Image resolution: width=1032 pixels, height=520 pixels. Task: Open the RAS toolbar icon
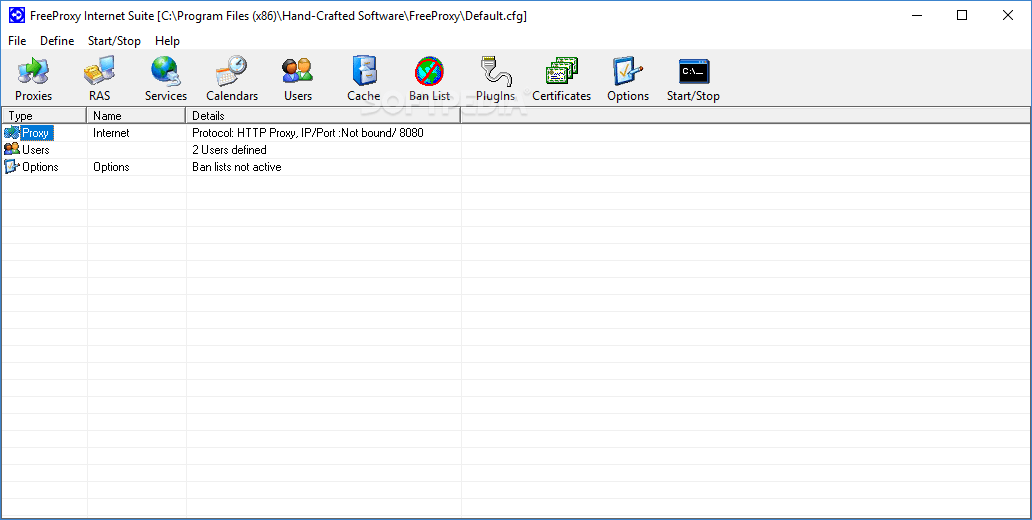(99, 71)
